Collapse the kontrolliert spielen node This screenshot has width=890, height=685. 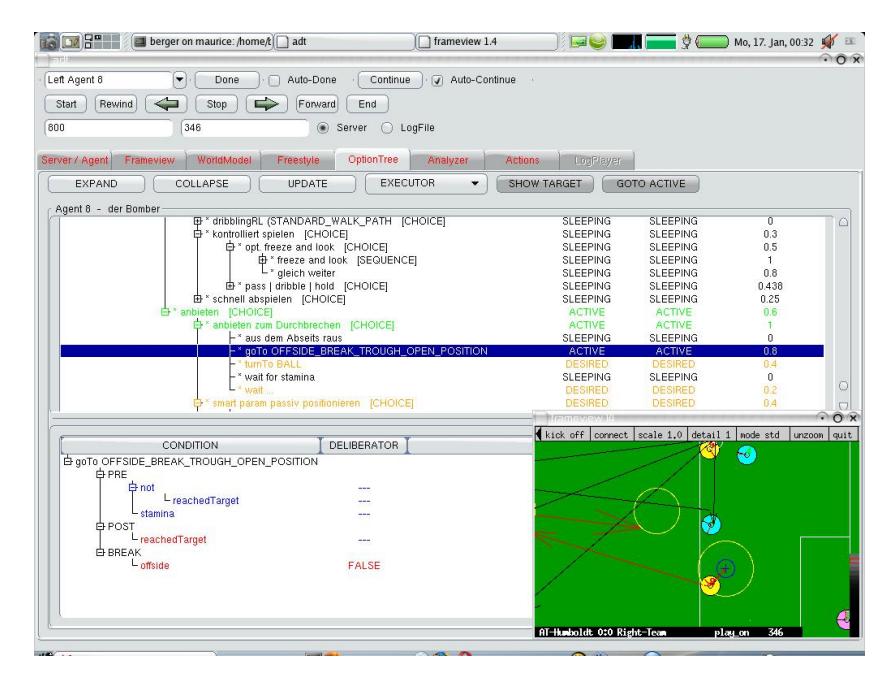click(198, 234)
